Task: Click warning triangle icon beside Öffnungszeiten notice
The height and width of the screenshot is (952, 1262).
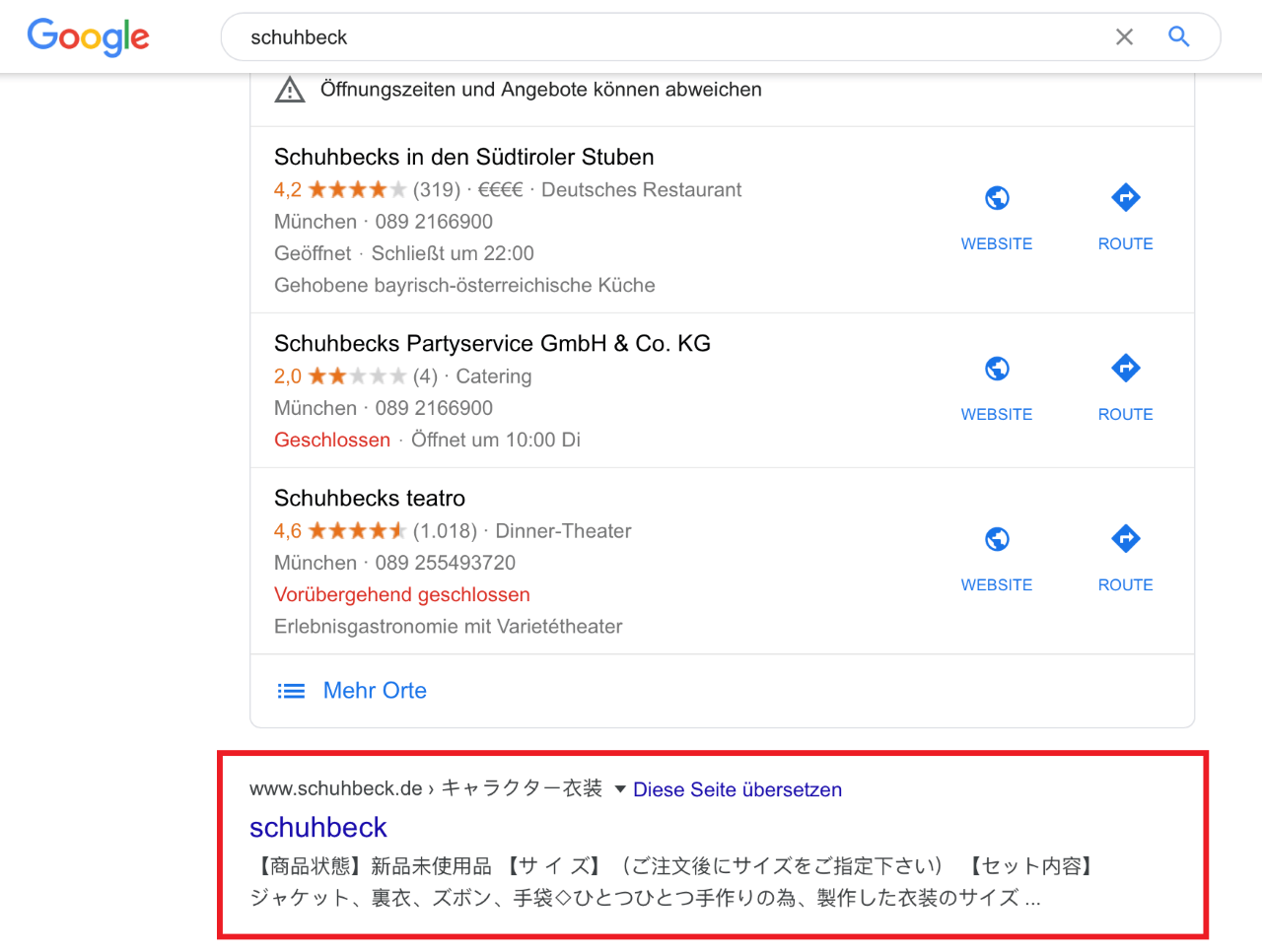Action: 290,90
